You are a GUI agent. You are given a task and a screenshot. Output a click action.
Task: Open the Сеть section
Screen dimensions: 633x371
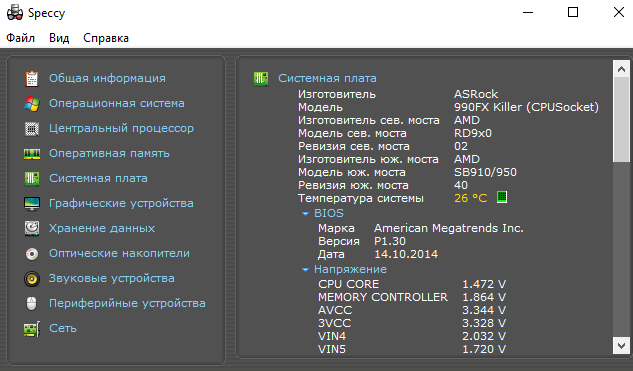[63, 329]
